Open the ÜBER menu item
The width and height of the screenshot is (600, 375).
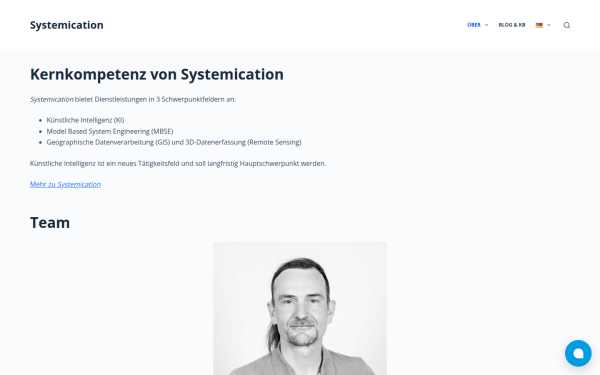pyautogui.click(x=474, y=25)
